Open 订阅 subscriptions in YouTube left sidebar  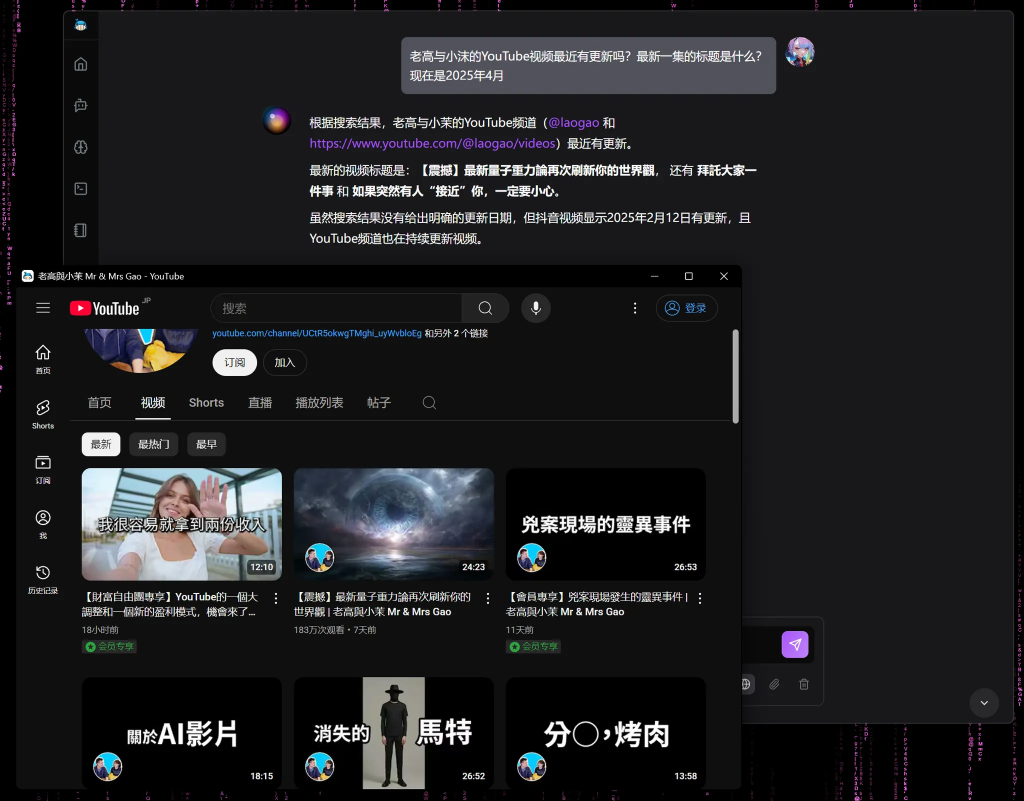pyautogui.click(x=43, y=469)
